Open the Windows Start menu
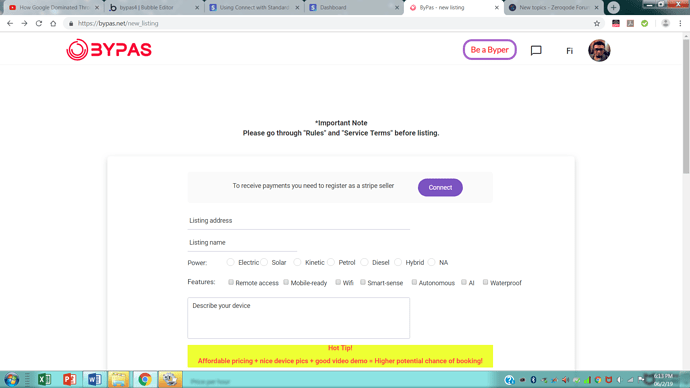Viewport: 690px width, 388px height. coord(12,379)
